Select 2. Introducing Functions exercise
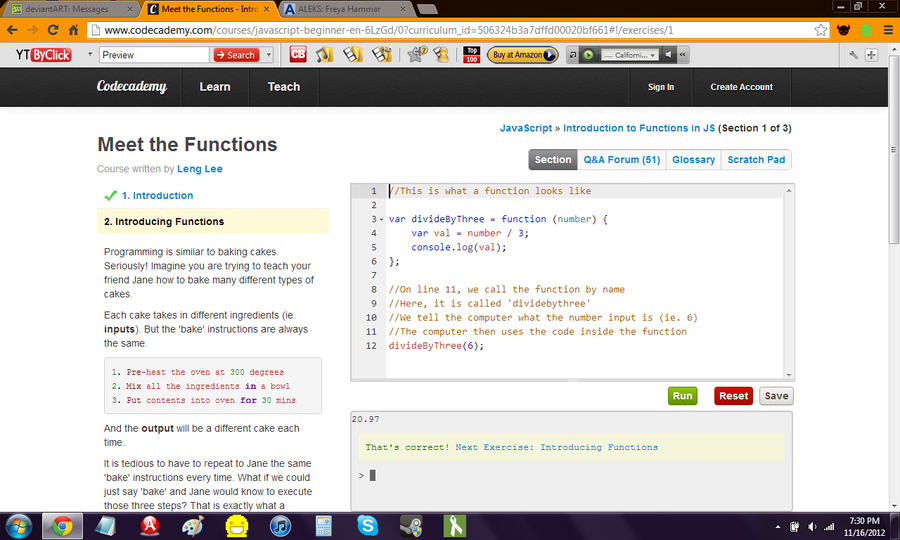900x540 pixels. tap(213, 222)
